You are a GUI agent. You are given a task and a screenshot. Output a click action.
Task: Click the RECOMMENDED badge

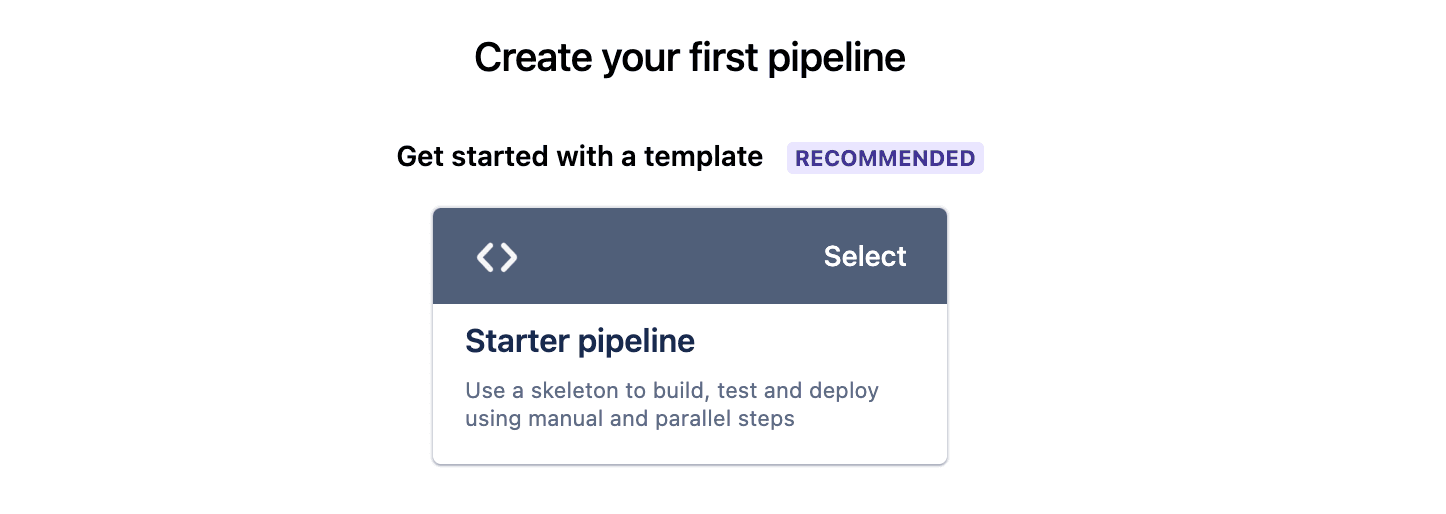point(885,158)
